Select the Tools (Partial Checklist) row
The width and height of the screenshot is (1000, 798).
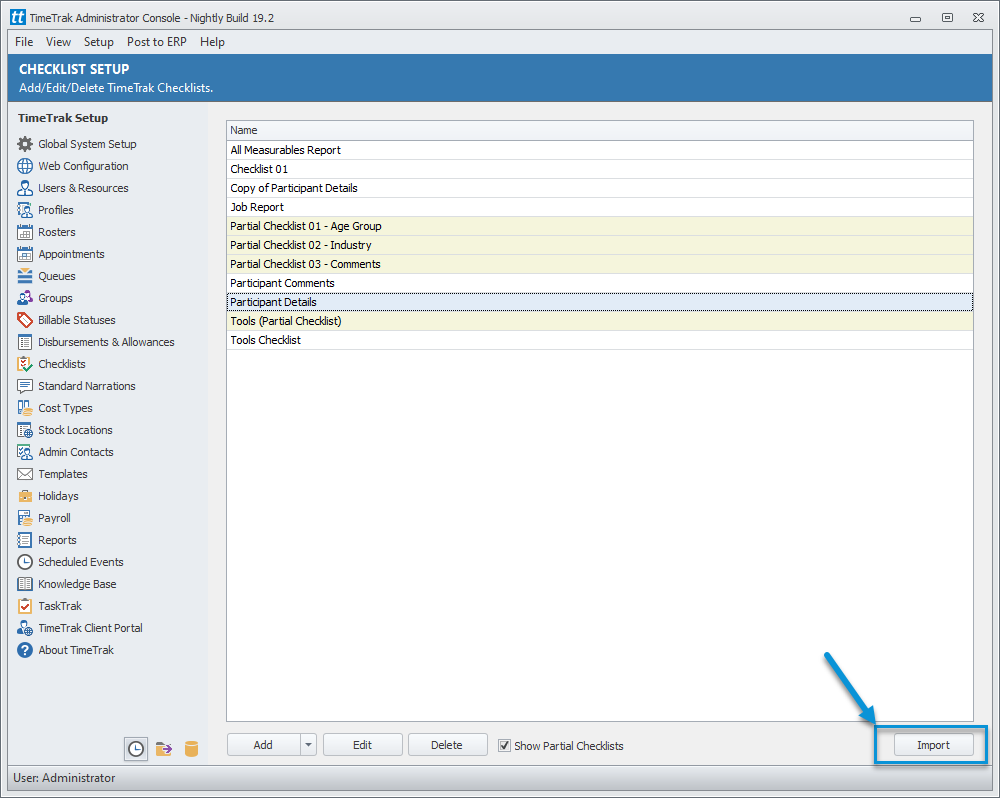pos(599,321)
